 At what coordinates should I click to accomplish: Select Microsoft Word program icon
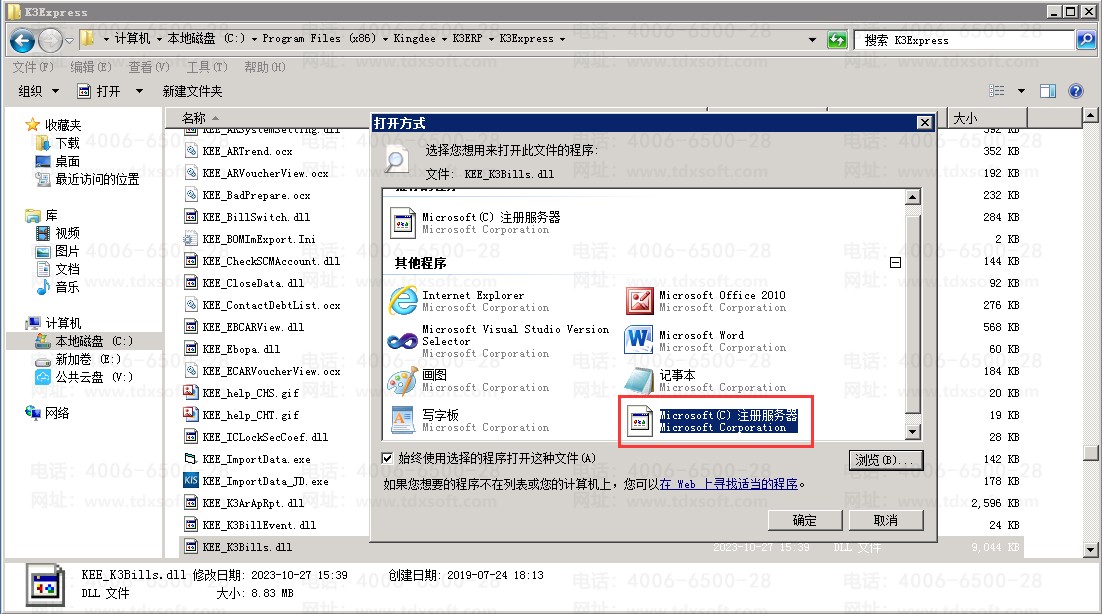coord(639,341)
